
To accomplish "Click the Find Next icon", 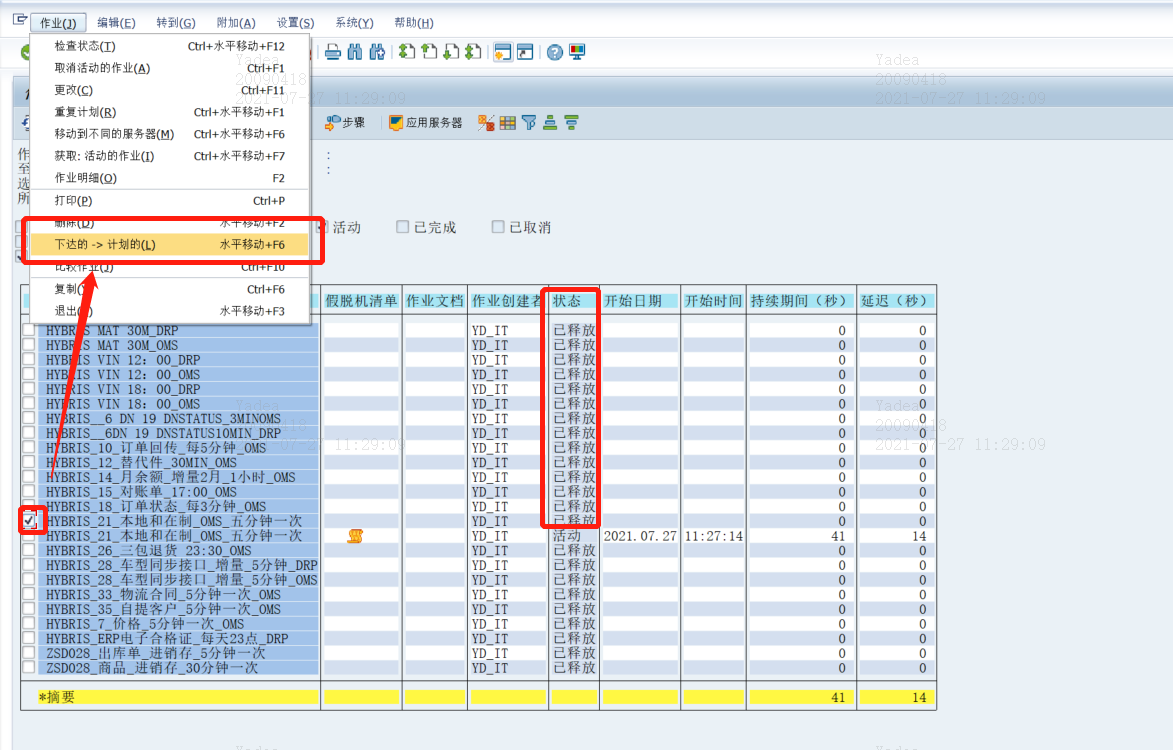I will pyautogui.click(x=377, y=52).
